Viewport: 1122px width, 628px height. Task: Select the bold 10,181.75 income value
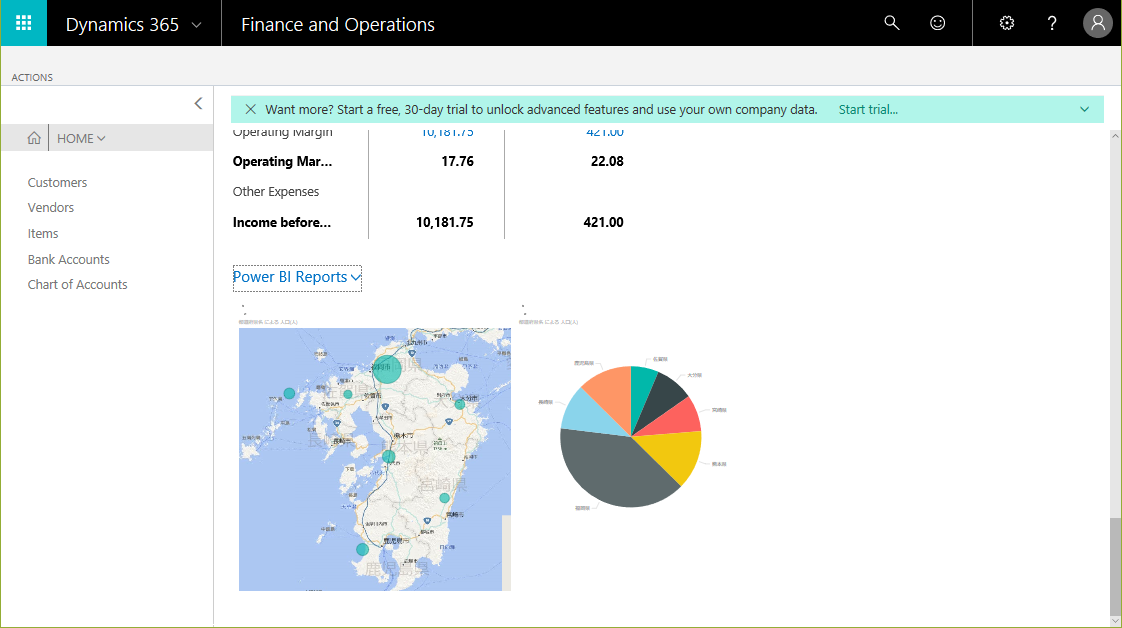(444, 222)
